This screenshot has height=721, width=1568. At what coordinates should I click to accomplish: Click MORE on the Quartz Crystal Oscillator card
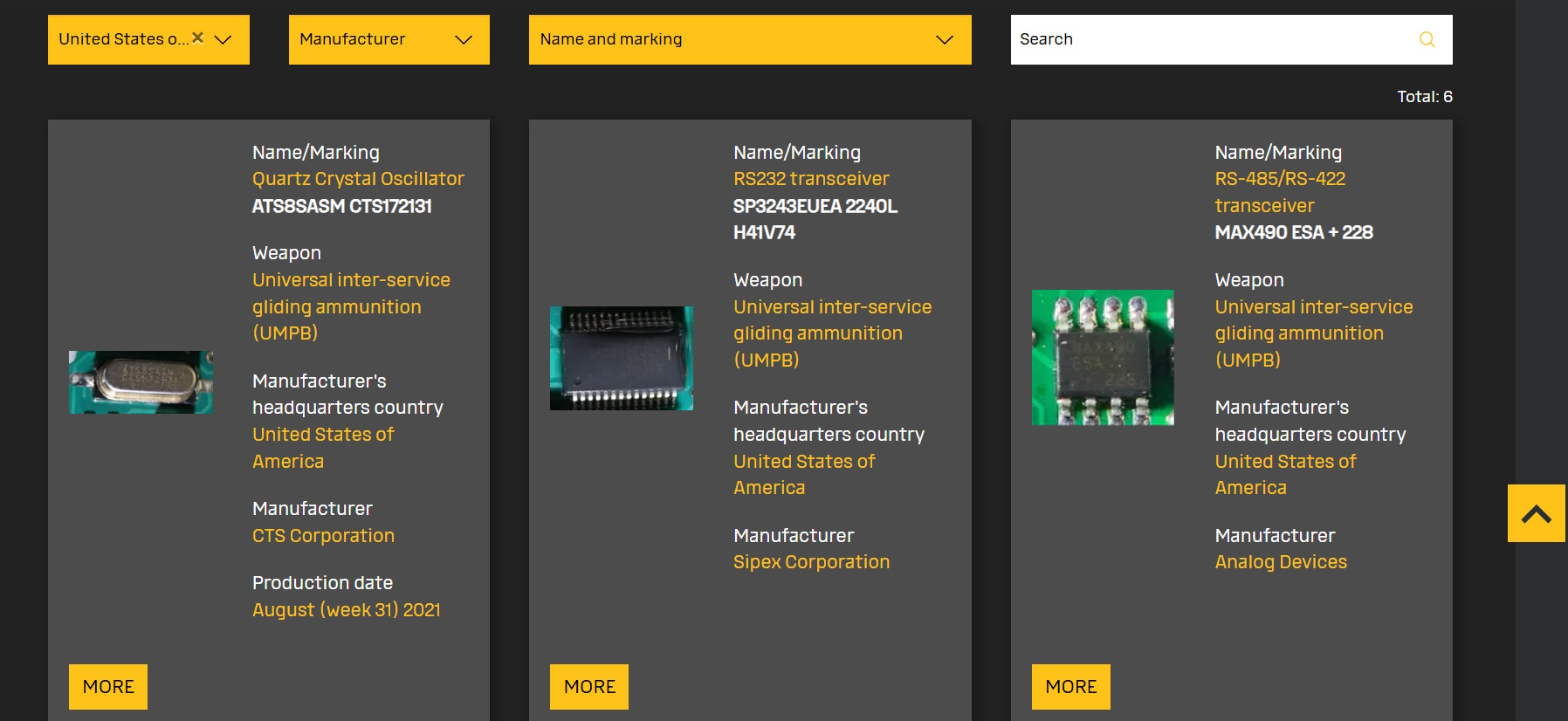click(x=108, y=687)
